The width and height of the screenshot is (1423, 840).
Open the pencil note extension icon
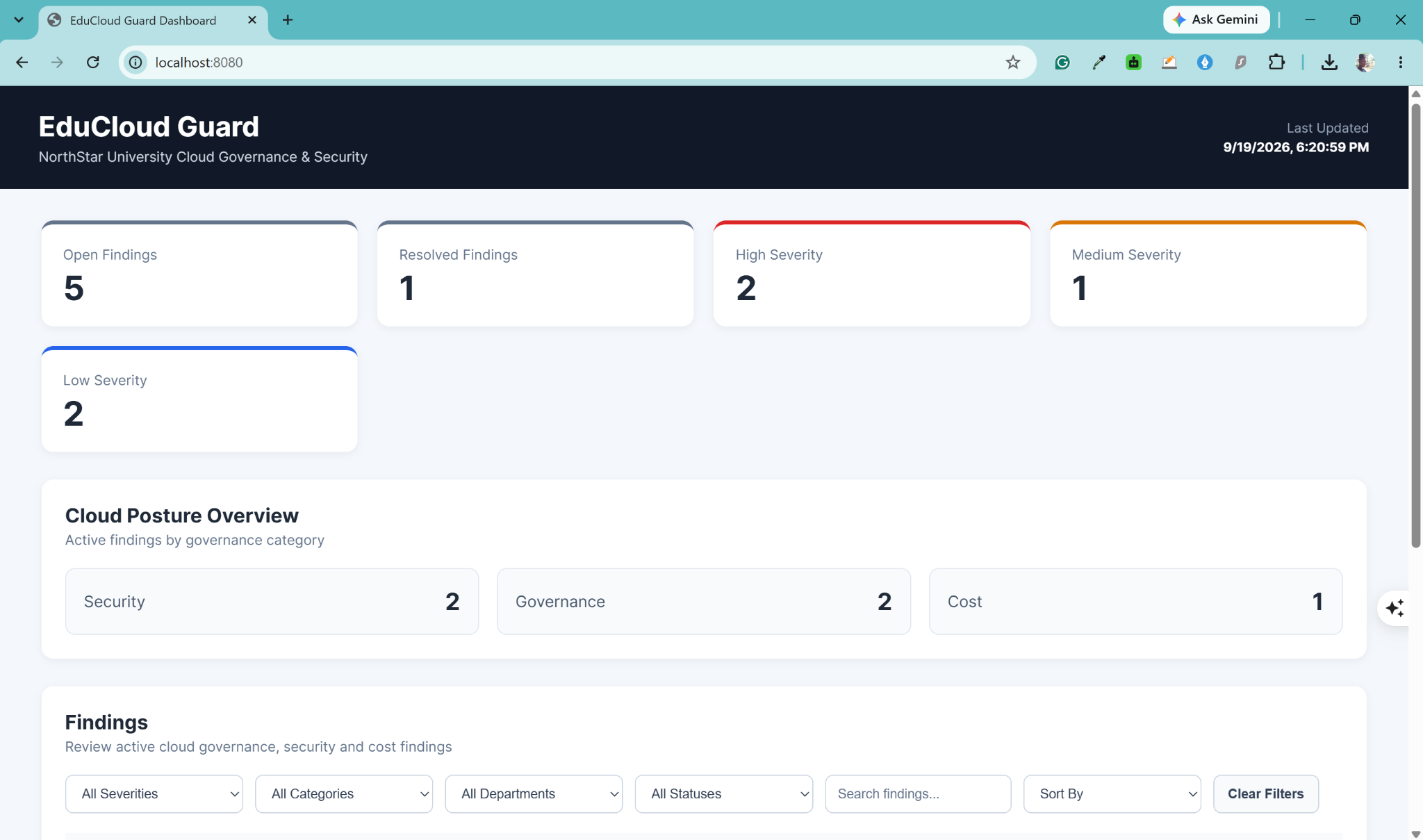tap(1169, 63)
